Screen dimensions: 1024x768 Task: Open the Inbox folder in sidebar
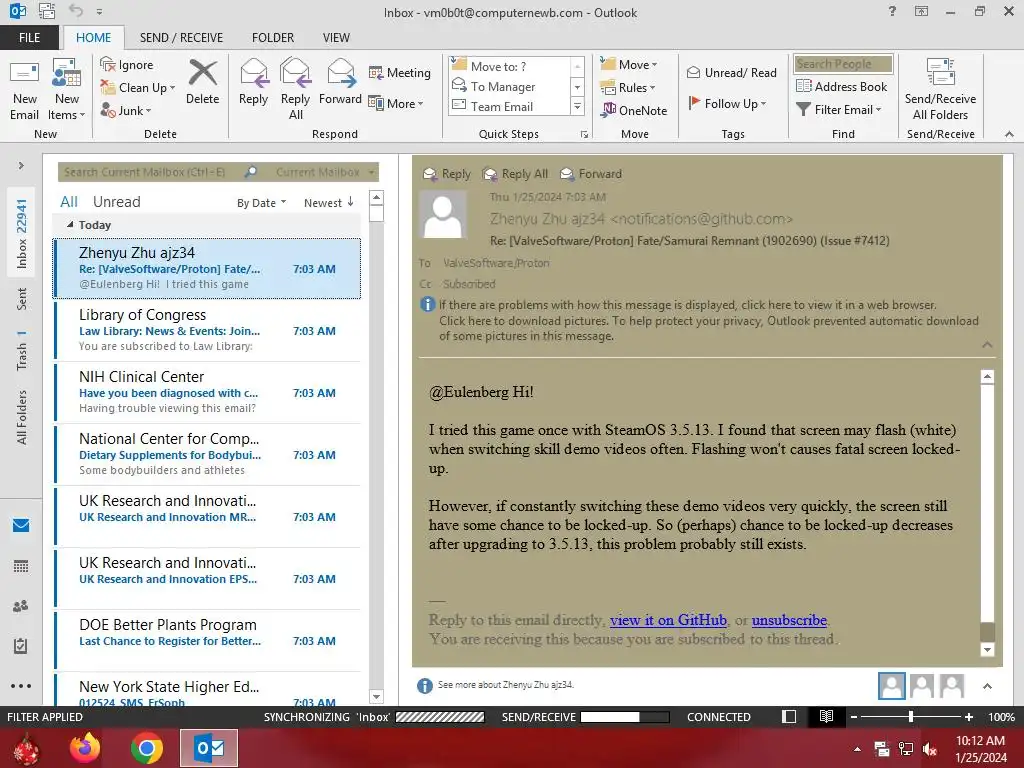tap(22, 234)
